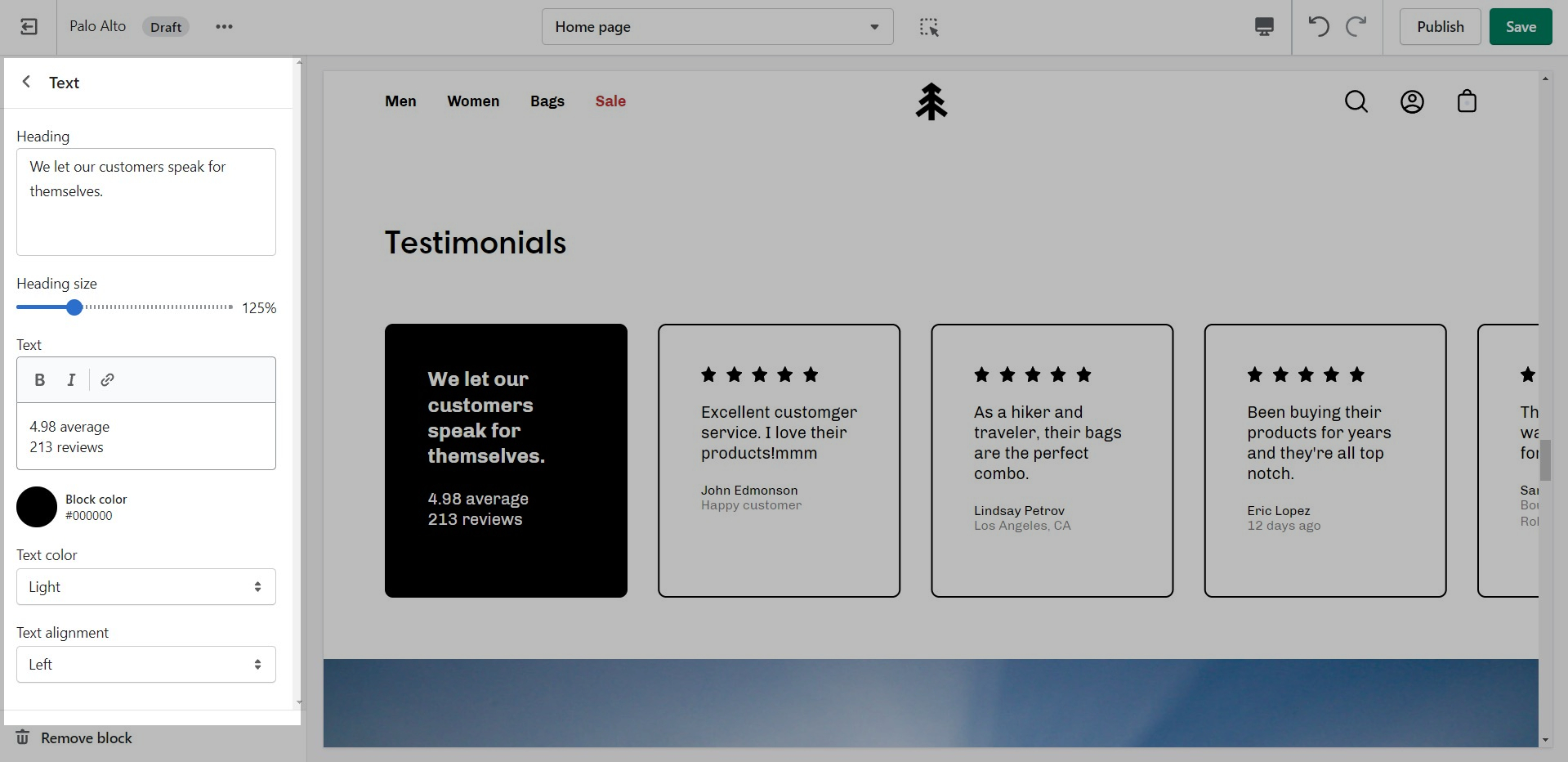Open the Text alignment dropdown

click(x=146, y=665)
